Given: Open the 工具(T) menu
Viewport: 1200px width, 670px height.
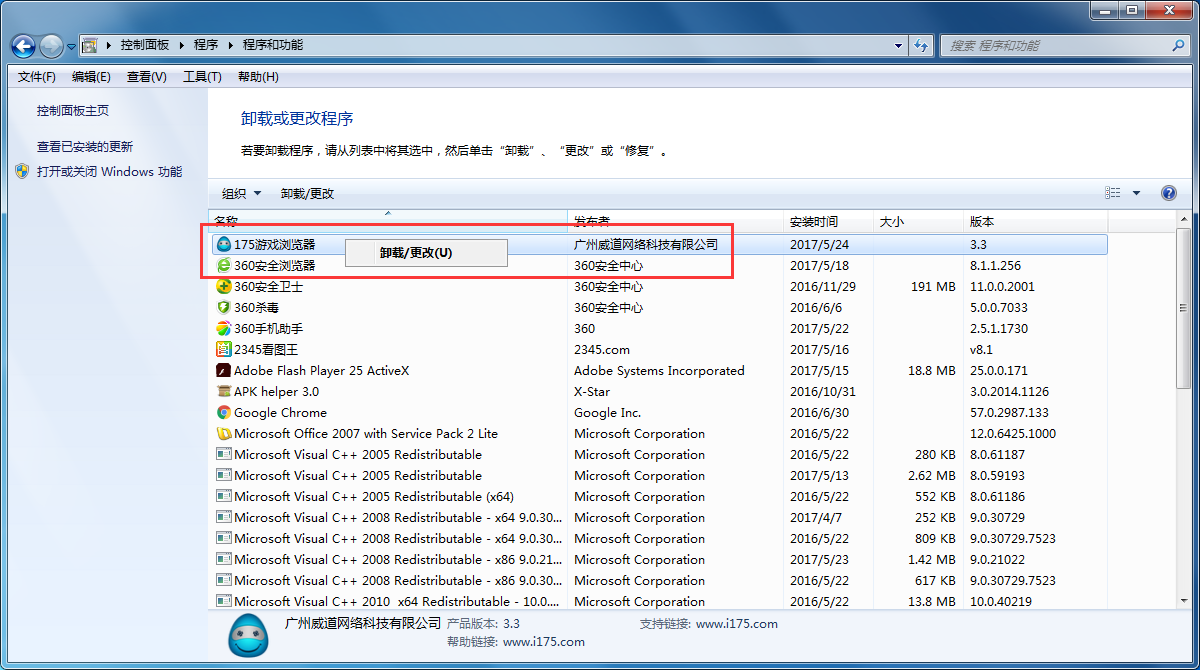Looking at the screenshot, I should point(202,77).
